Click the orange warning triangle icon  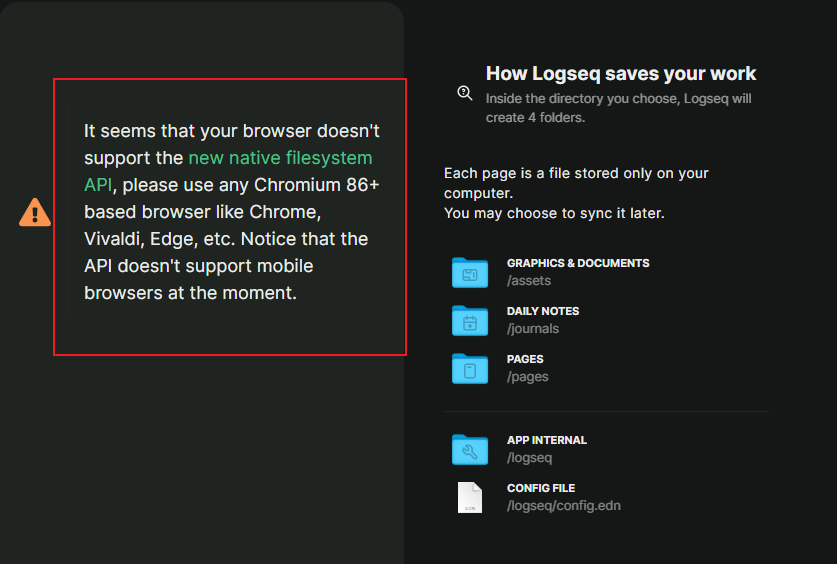click(35, 212)
